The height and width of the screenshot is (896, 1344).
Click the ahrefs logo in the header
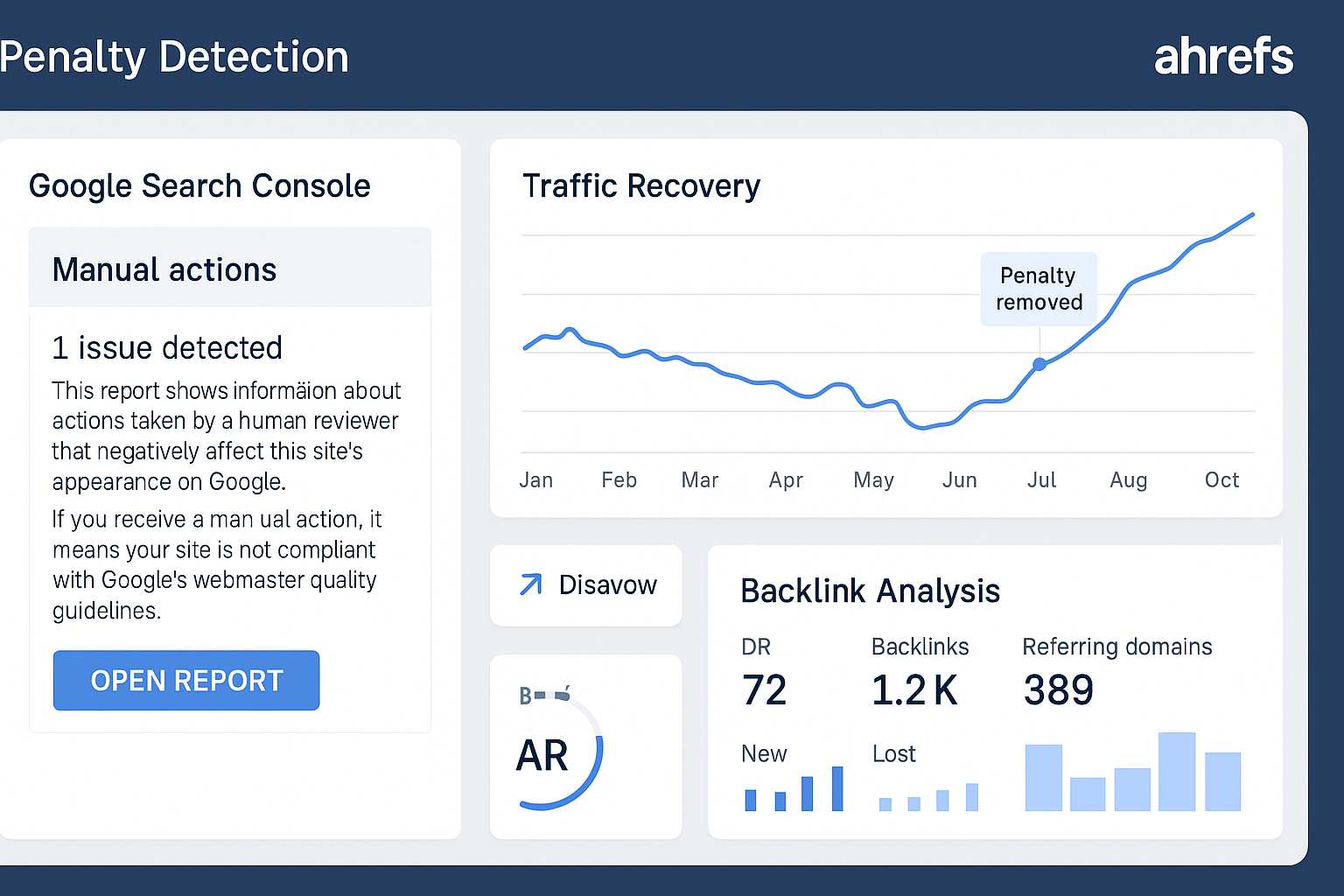1223,56
